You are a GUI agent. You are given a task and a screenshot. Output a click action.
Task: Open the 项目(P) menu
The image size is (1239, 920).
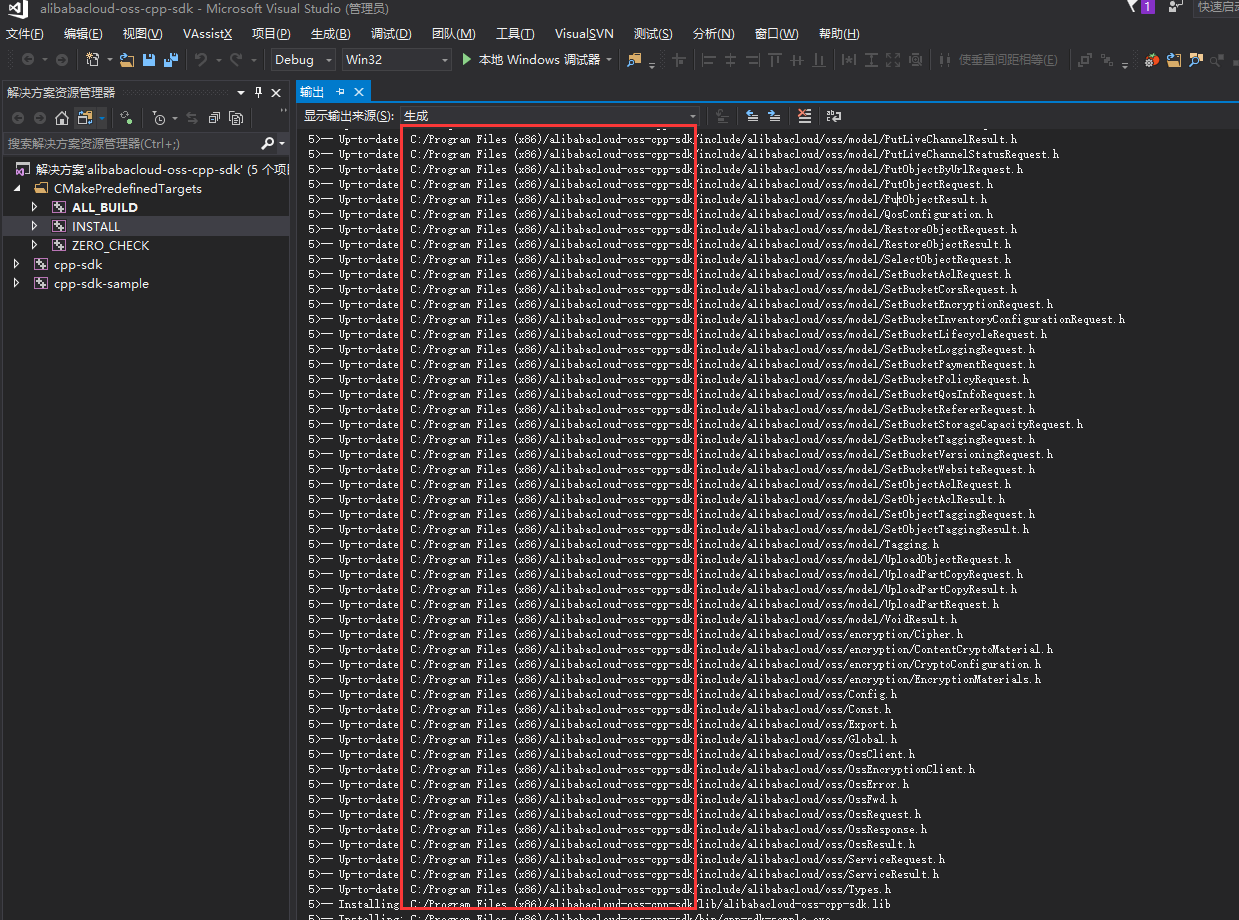[x=271, y=34]
